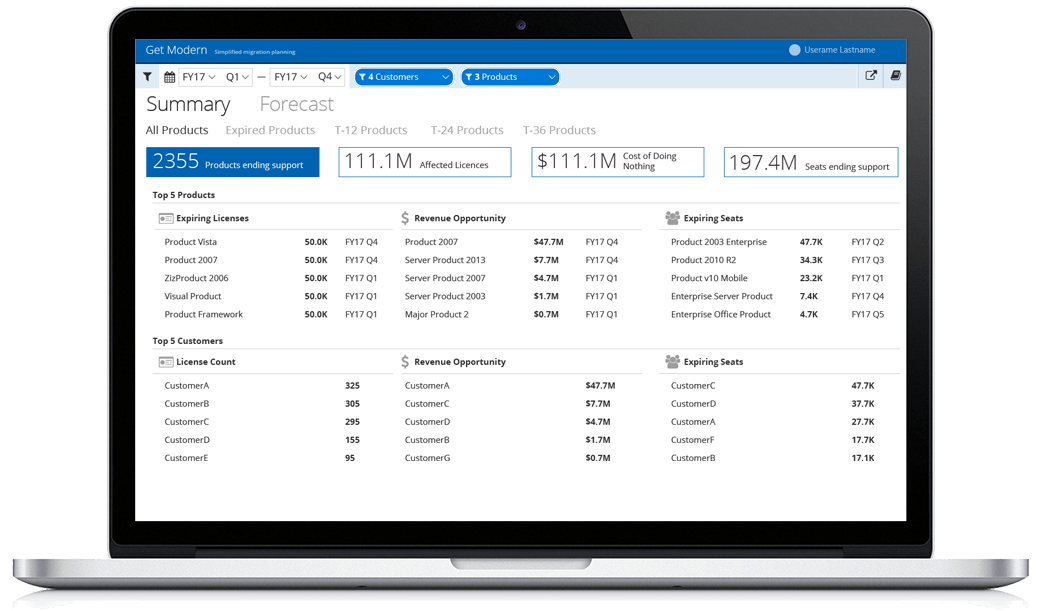Open the Q4 end quarter dropdown

point(329,77)
